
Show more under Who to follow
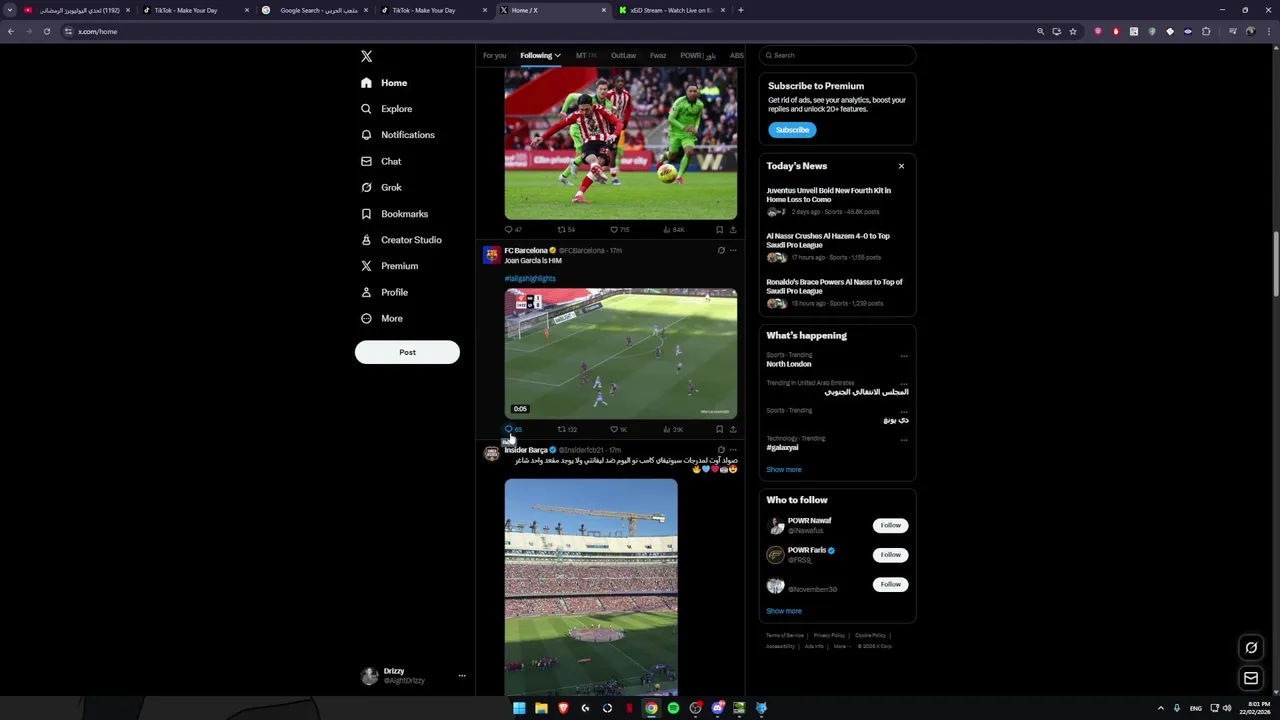pyautogui.click(x=784, y=611)
